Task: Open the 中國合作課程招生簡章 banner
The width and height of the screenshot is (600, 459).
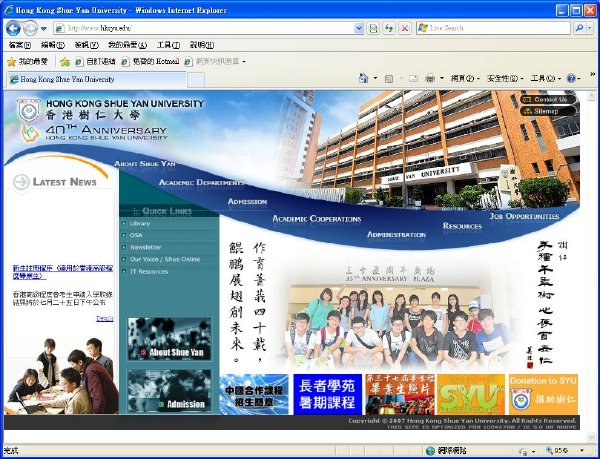Action: 254,394
